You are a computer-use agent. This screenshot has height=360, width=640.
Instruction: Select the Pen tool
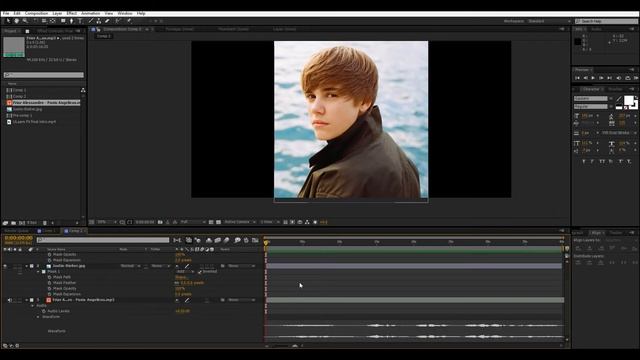point(71,21)
